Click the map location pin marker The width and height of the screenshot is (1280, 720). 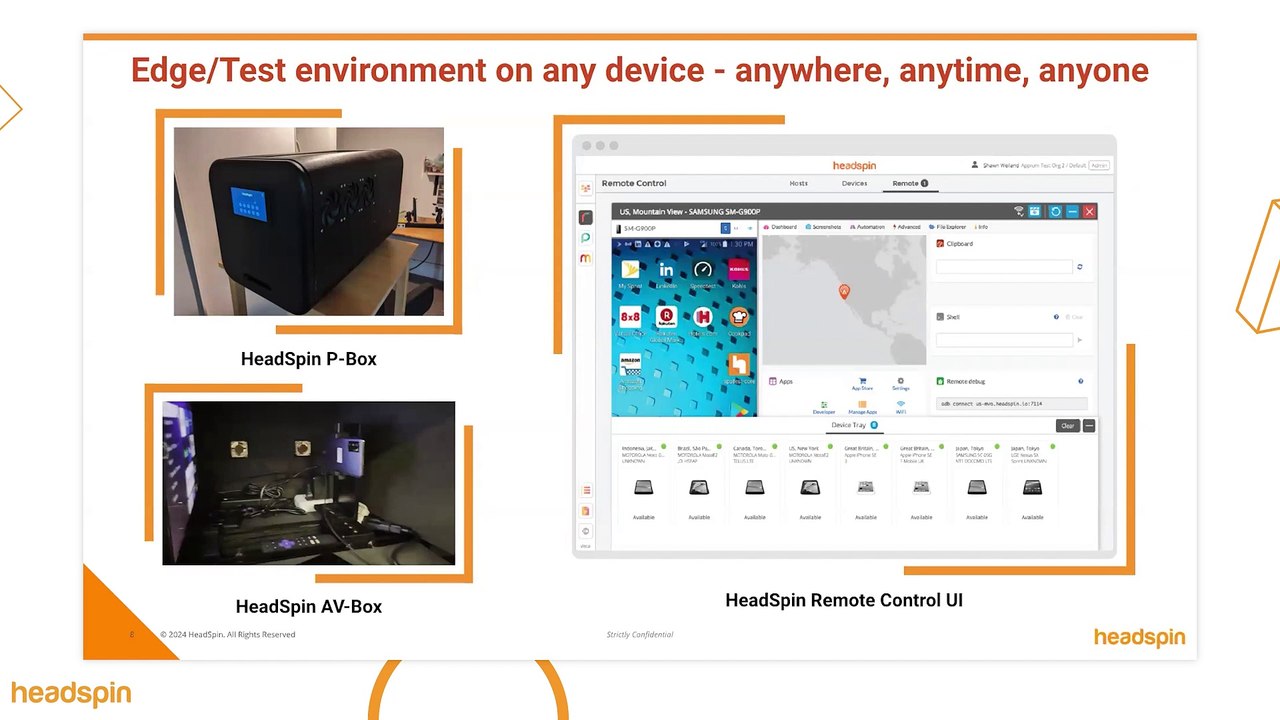click(844, 291)
